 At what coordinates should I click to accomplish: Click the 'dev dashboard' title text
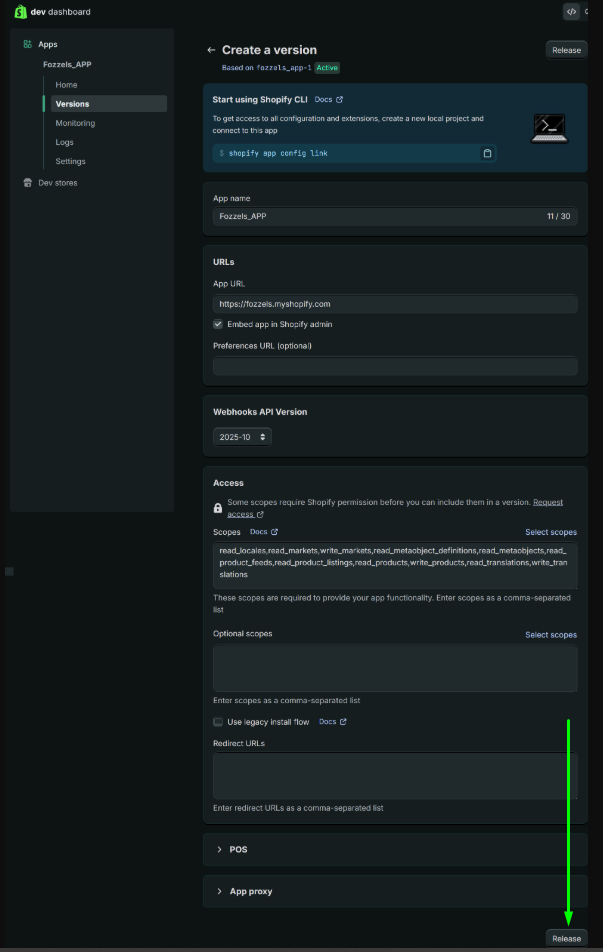point(60,12)
